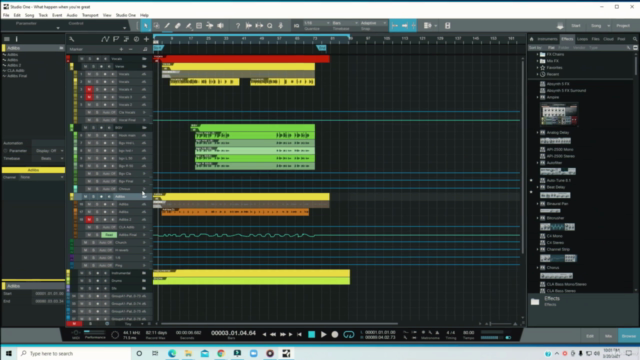
Task: Open the marker track flag icon
Action: pyautogui.click(x=116, y=39)
